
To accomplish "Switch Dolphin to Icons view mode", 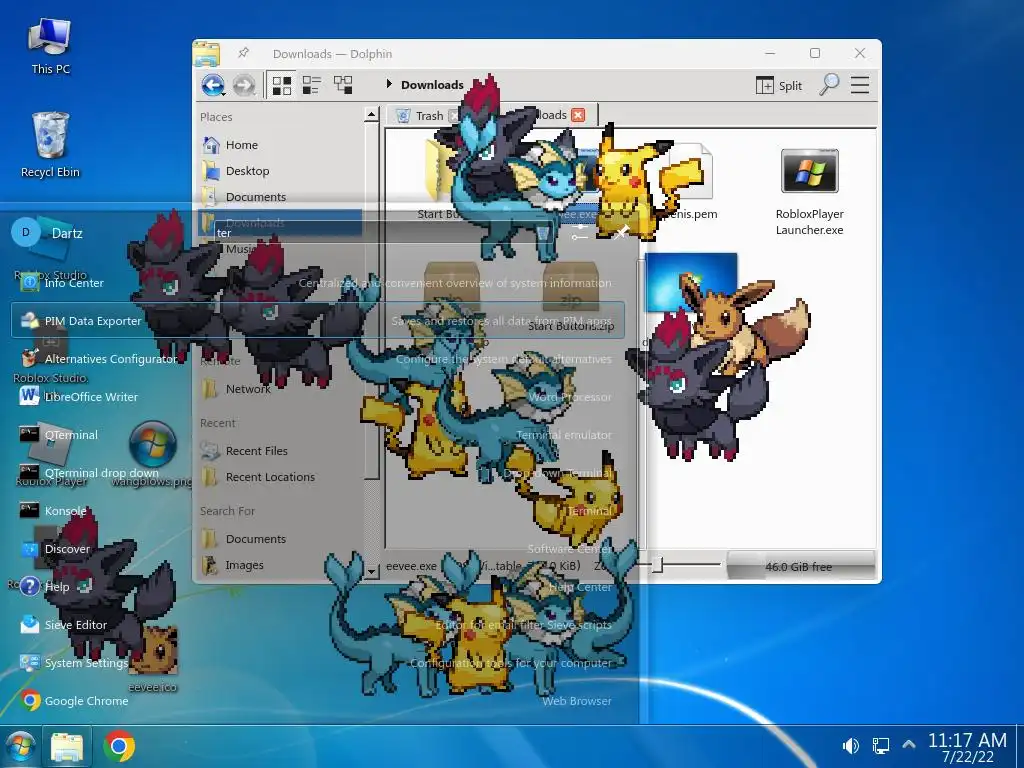I will [x=281, y=85].
